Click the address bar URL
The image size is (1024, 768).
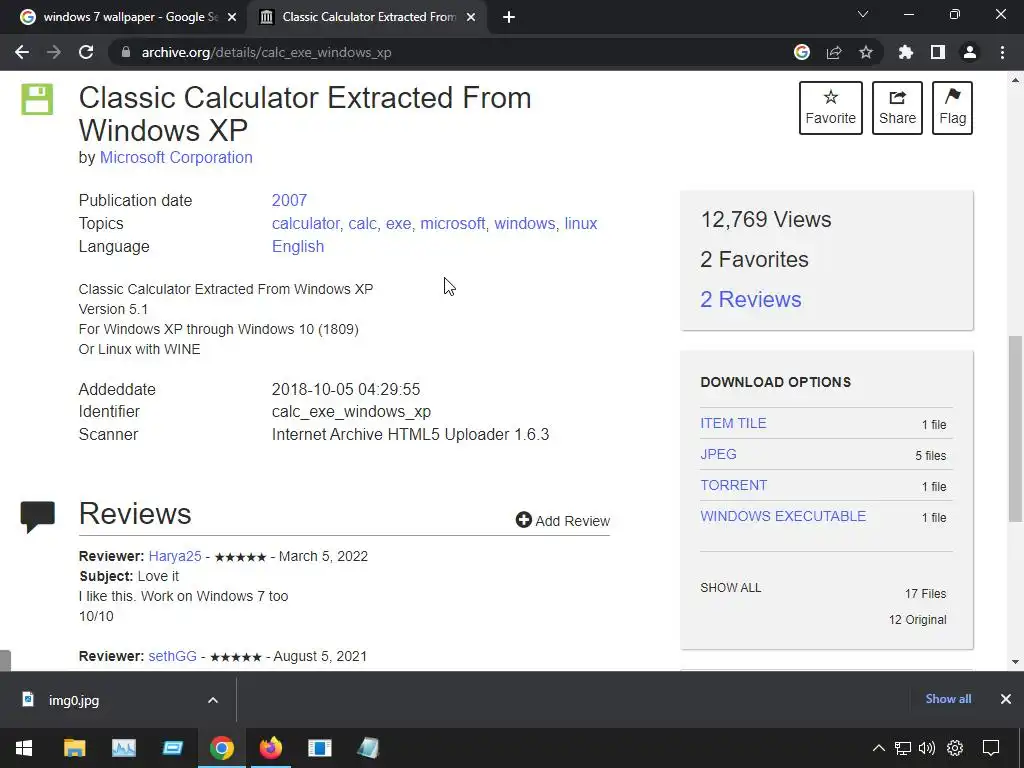click(266, 52)
